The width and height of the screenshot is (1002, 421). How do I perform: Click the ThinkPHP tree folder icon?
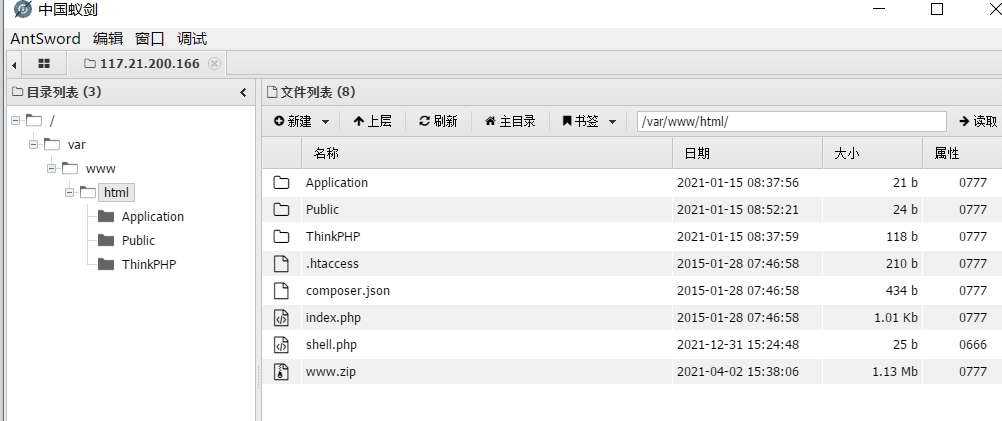tap(105, 264)
